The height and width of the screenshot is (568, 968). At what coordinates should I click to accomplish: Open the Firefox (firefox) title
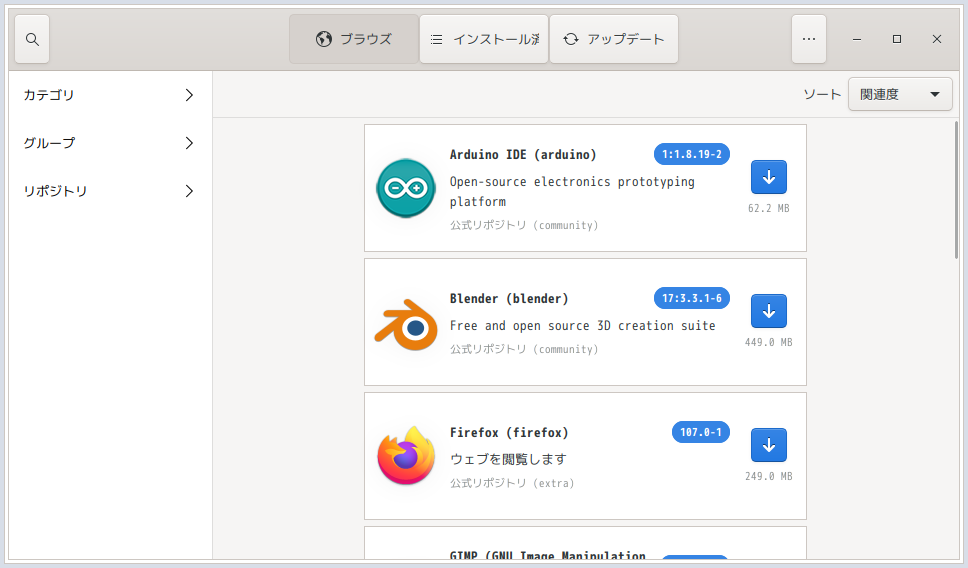pos(509,433)
